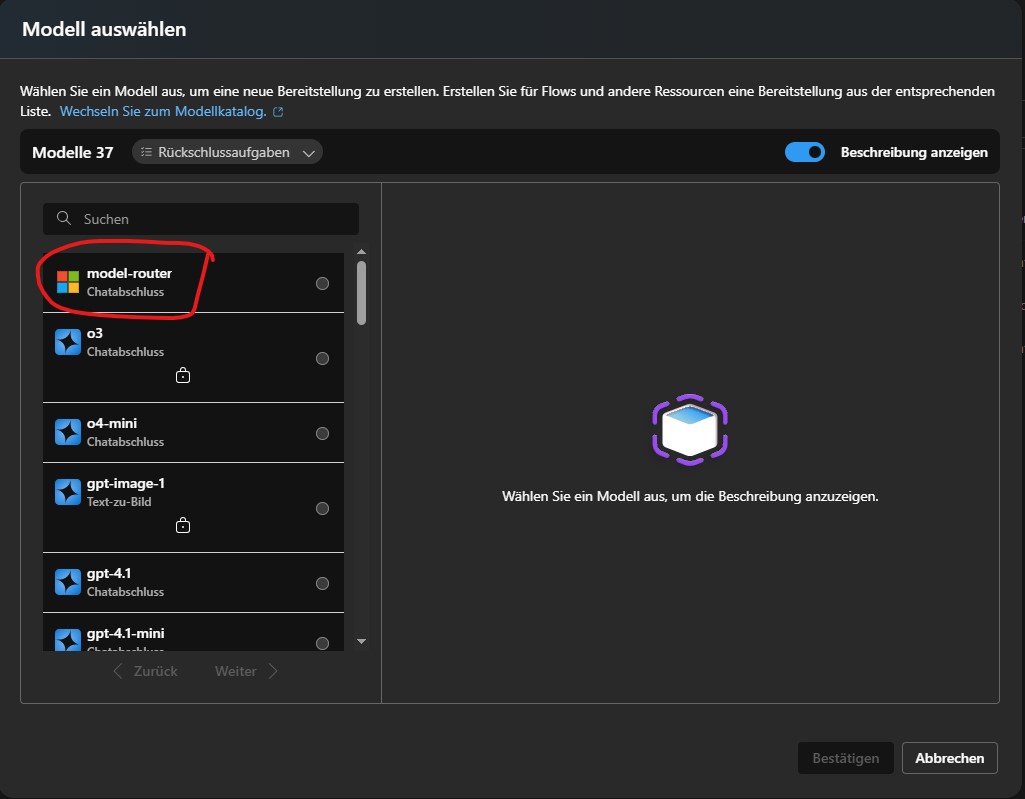Click the Text-zu-Bild label
This screenshot has height=799, width=1025.
coord(119,502)
